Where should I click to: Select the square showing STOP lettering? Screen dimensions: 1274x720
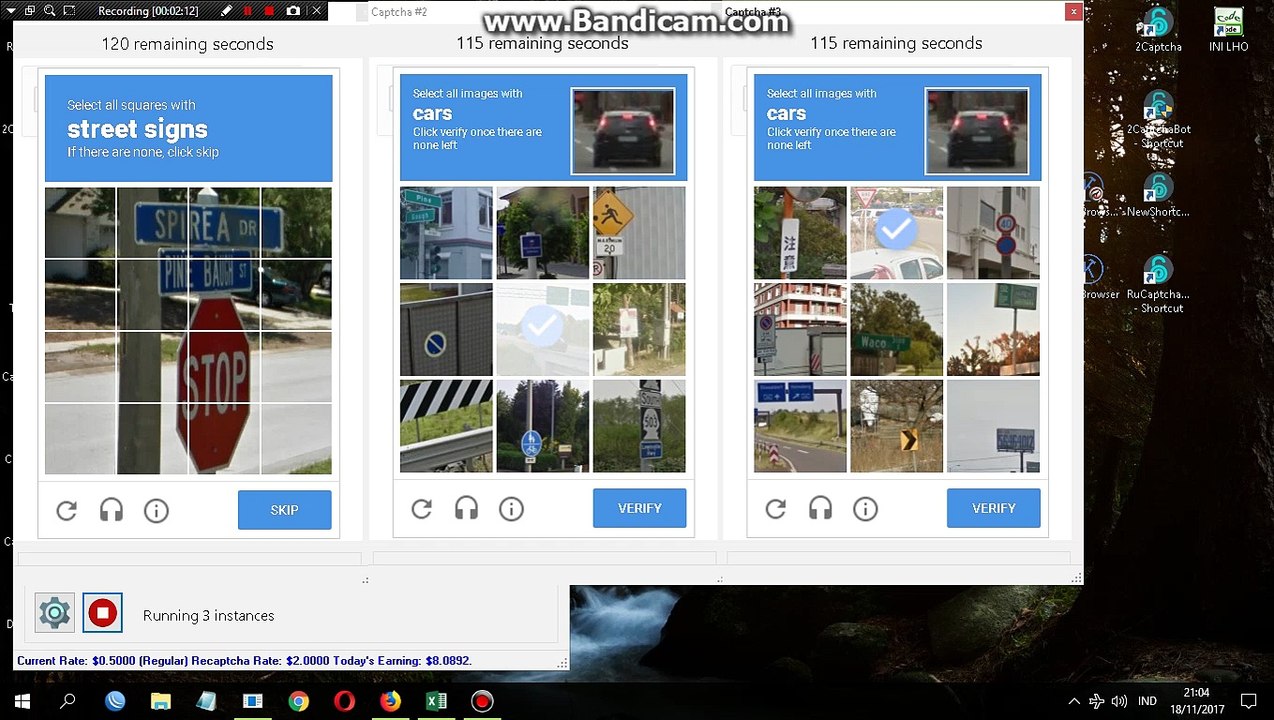(x=223, y=367)
